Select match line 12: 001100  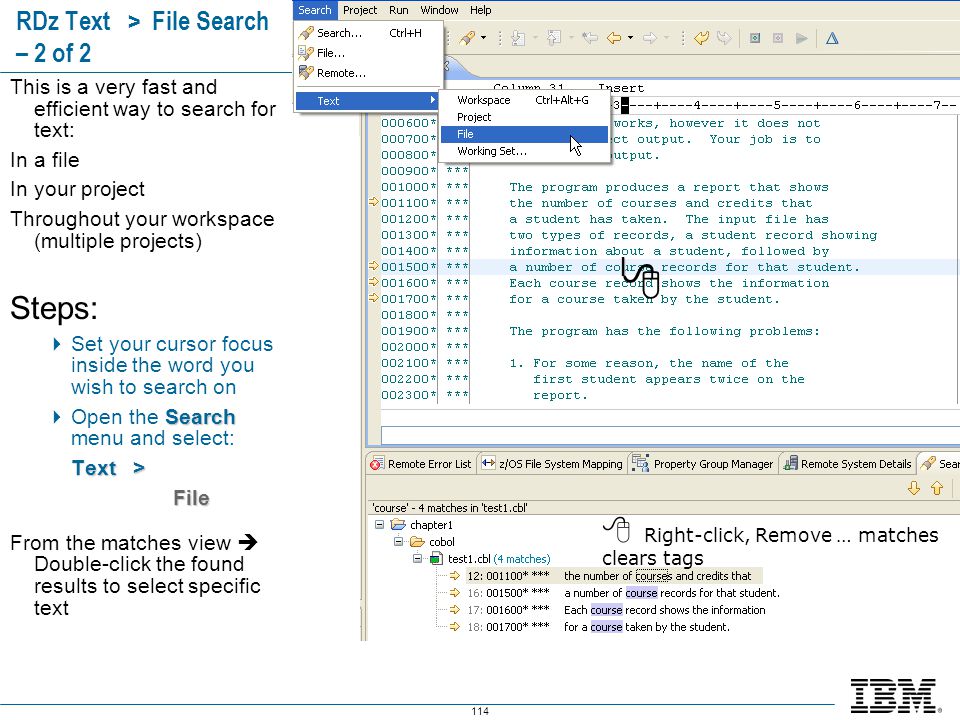pos(605,576)
